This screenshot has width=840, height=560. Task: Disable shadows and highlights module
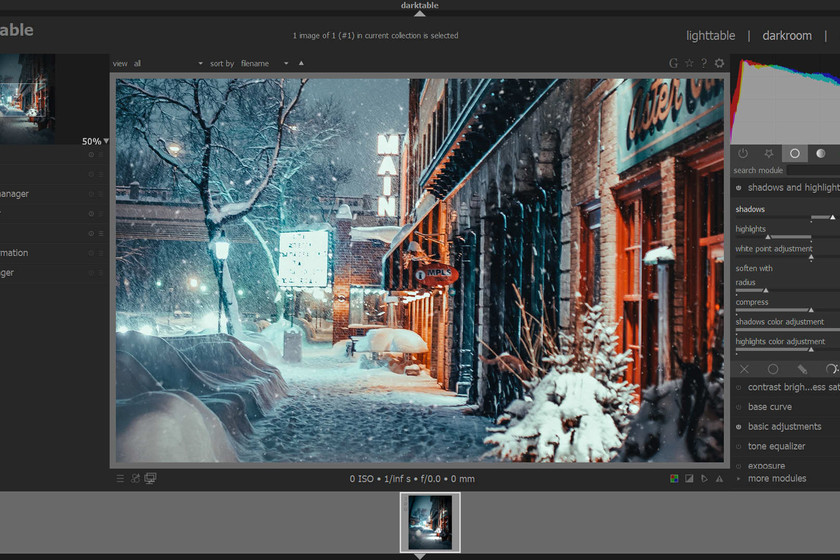point(739,188)
